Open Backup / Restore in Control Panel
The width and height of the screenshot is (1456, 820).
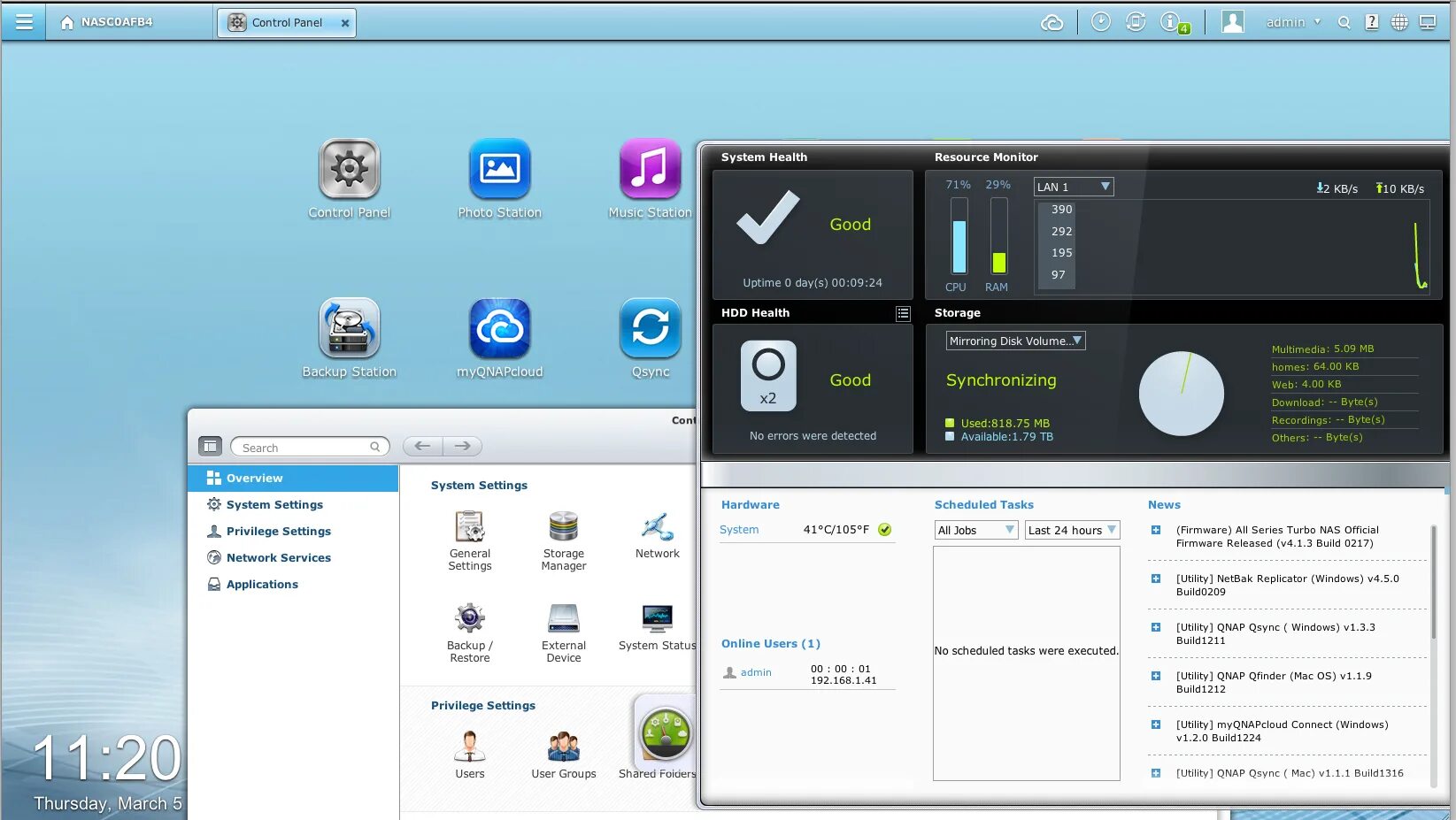click(470, 632)
